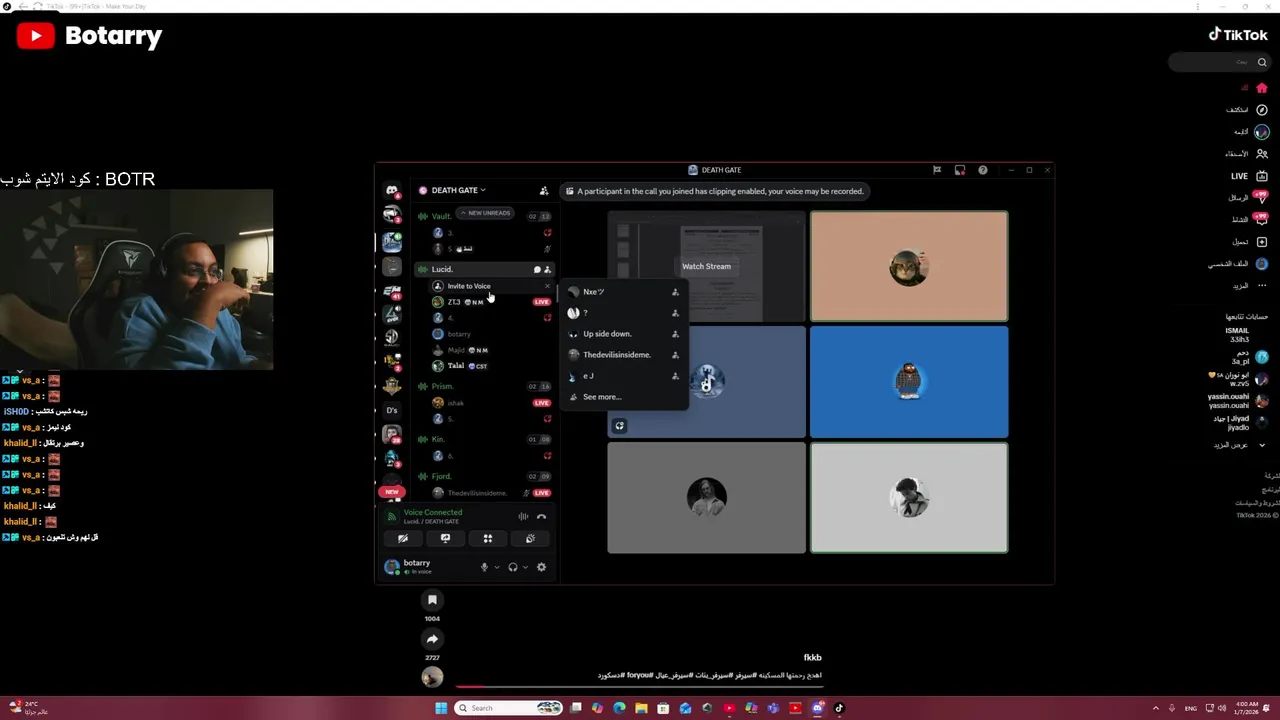Image resolution: width=1280 pixels, height=720 pixels.
Task: Bookmark the TikTok video
Action: click(432, 600)
